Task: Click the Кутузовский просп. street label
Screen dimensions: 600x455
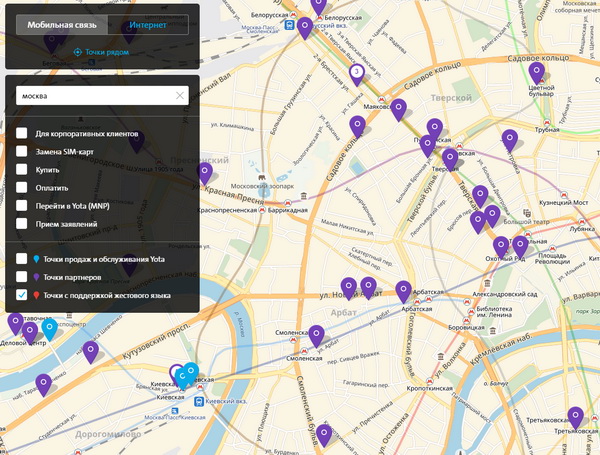Action: [156, 341]
